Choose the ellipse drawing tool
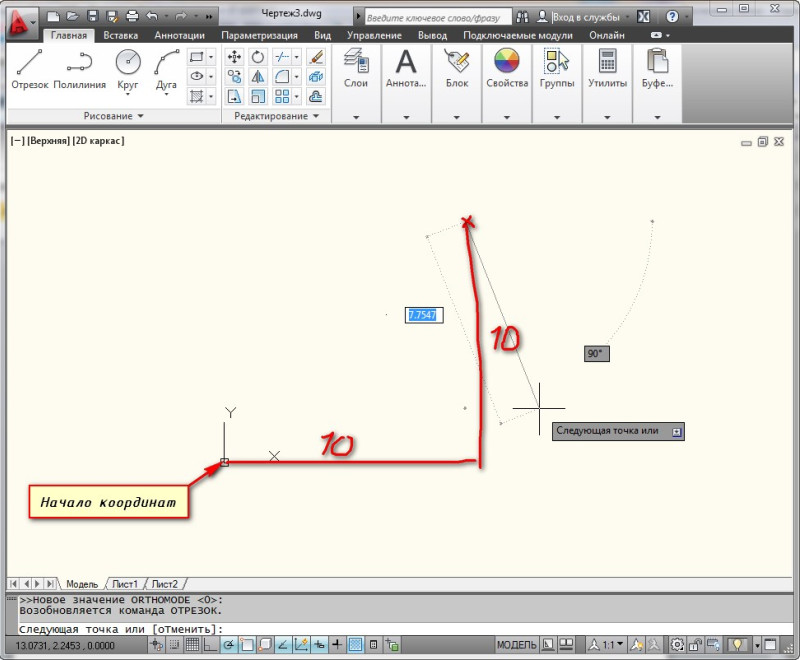Screen dimensions: 800x660 [x=196, y=77]
